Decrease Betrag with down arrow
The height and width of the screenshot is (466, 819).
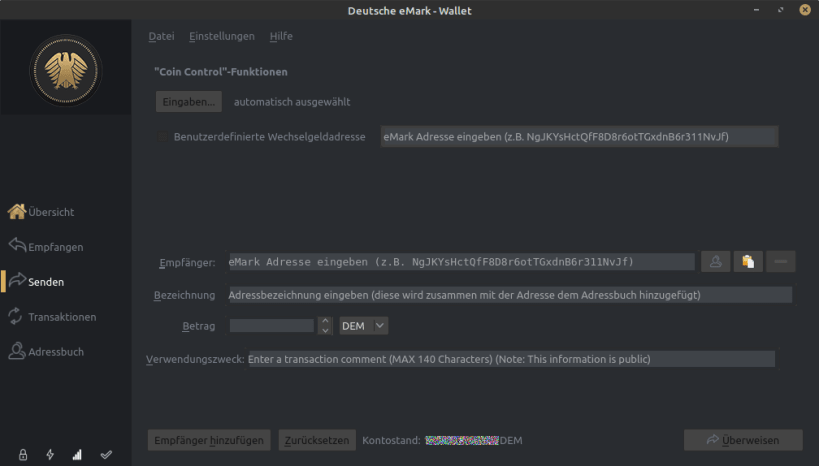click(325, 331)
